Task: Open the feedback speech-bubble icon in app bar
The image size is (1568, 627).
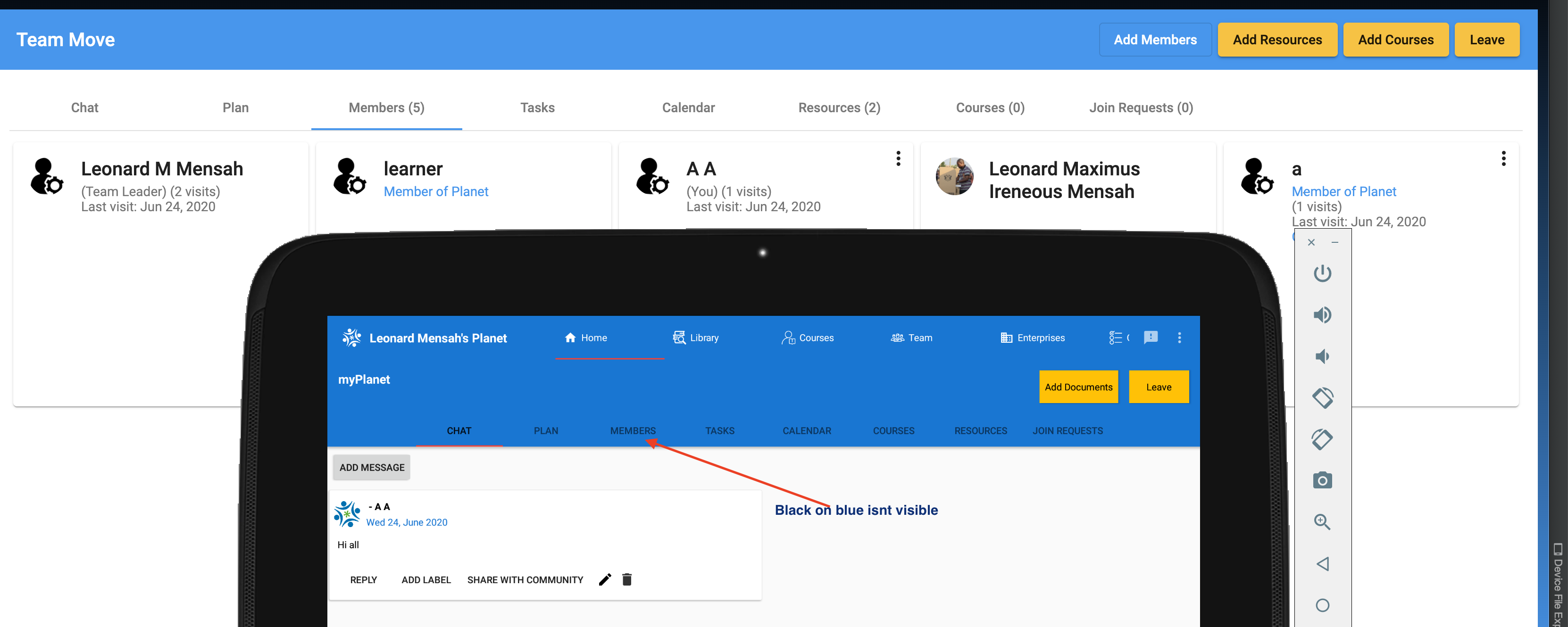Action: (x=1151, y=338)
